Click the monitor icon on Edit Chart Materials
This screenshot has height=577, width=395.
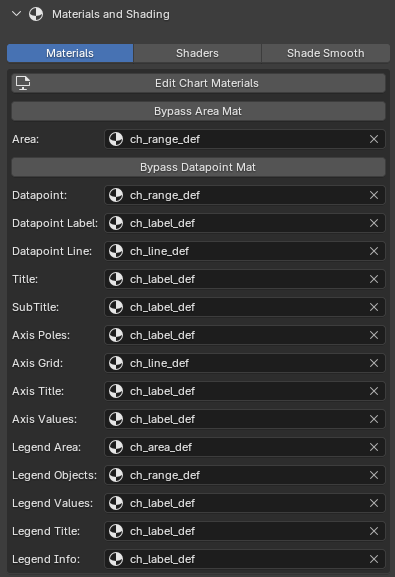coord(23,83)
